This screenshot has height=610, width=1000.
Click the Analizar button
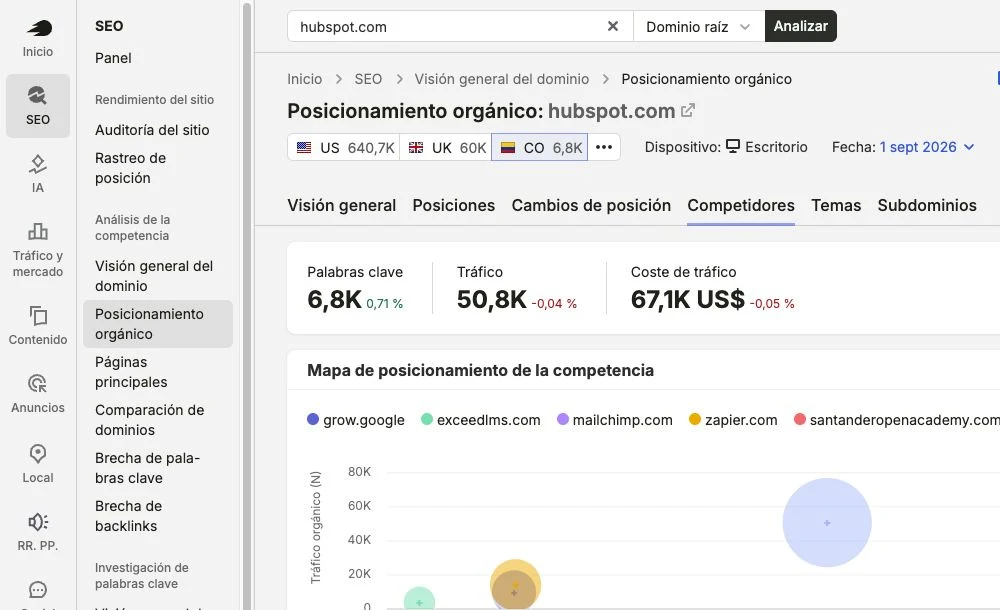point(800,26)
